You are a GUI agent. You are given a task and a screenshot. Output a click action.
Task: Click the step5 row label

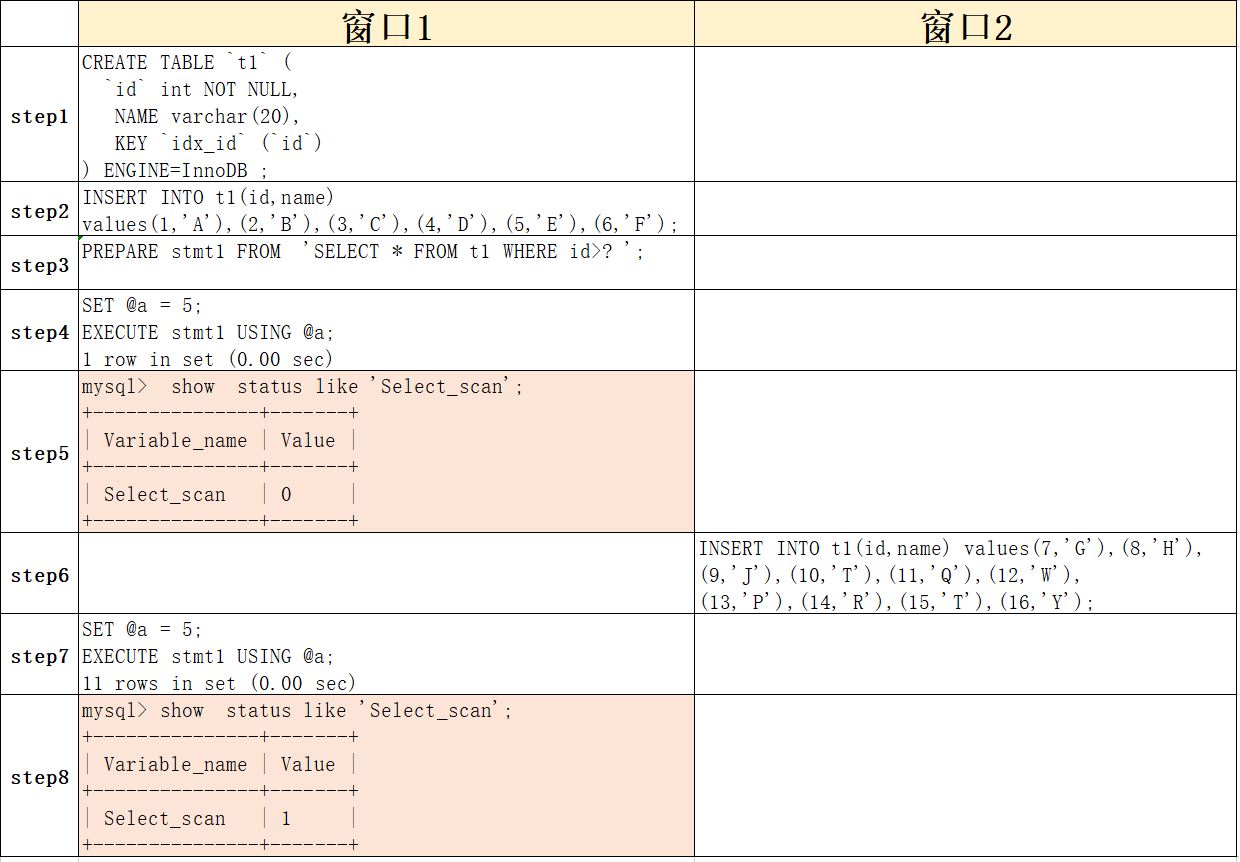click(39, 453)
